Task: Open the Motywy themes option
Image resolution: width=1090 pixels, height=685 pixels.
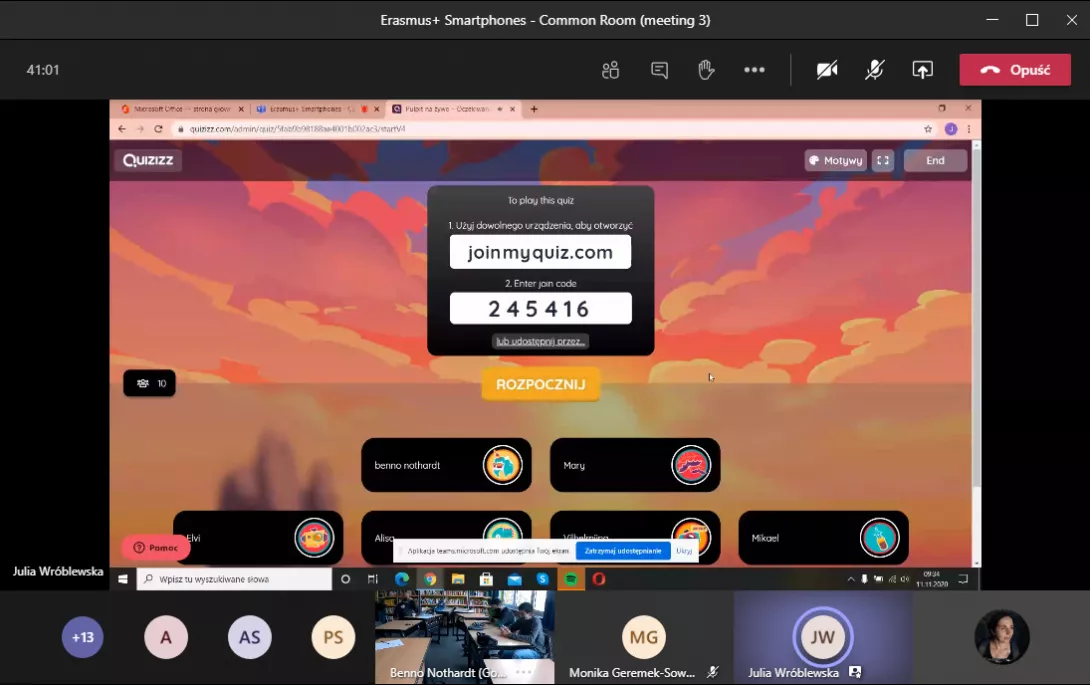Action: tap(835, 160)
